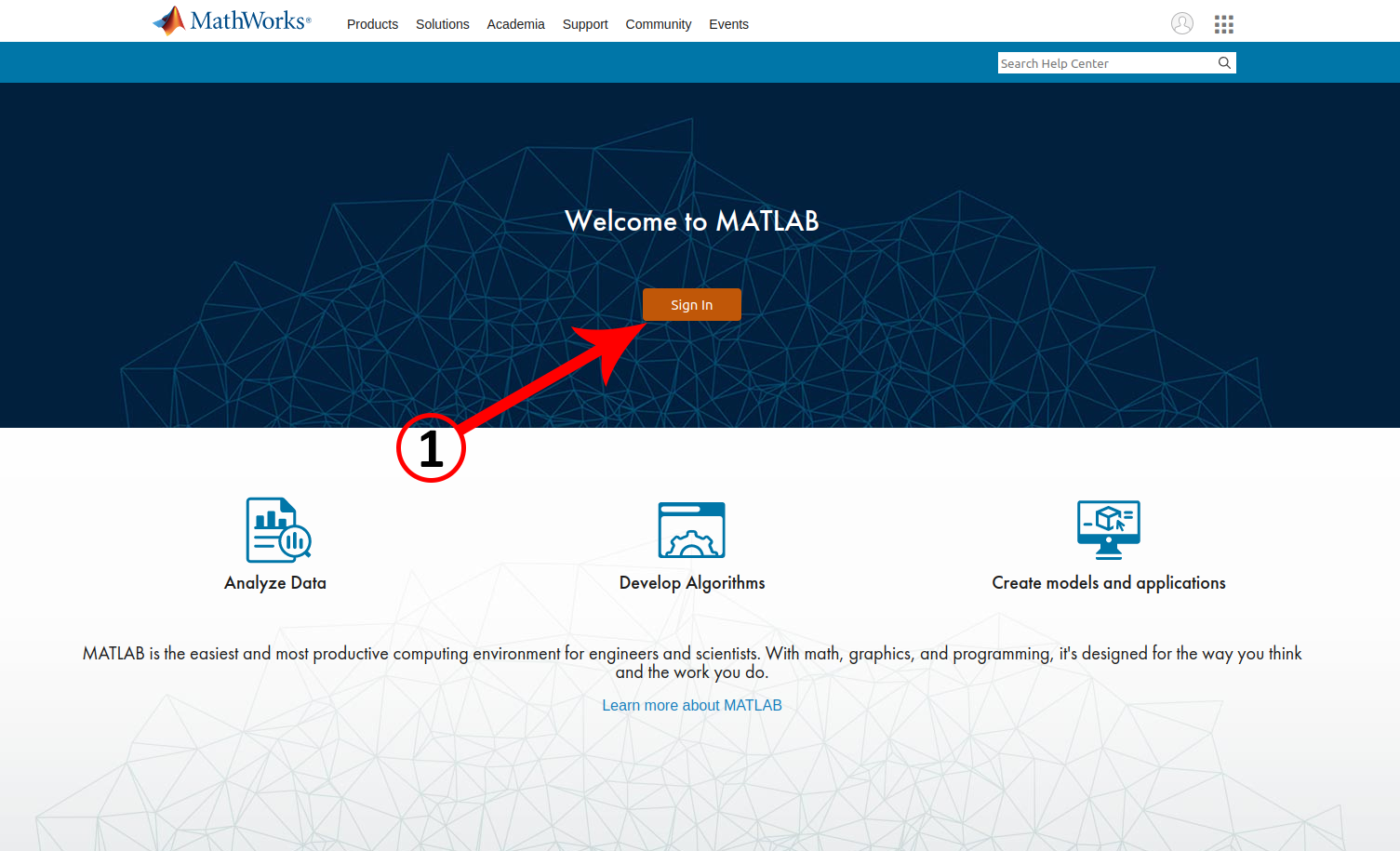Follow the Learn more about MATLAB link
Image resolution: width=1400 pixels, height=851 pixels.
pos(692,705)
